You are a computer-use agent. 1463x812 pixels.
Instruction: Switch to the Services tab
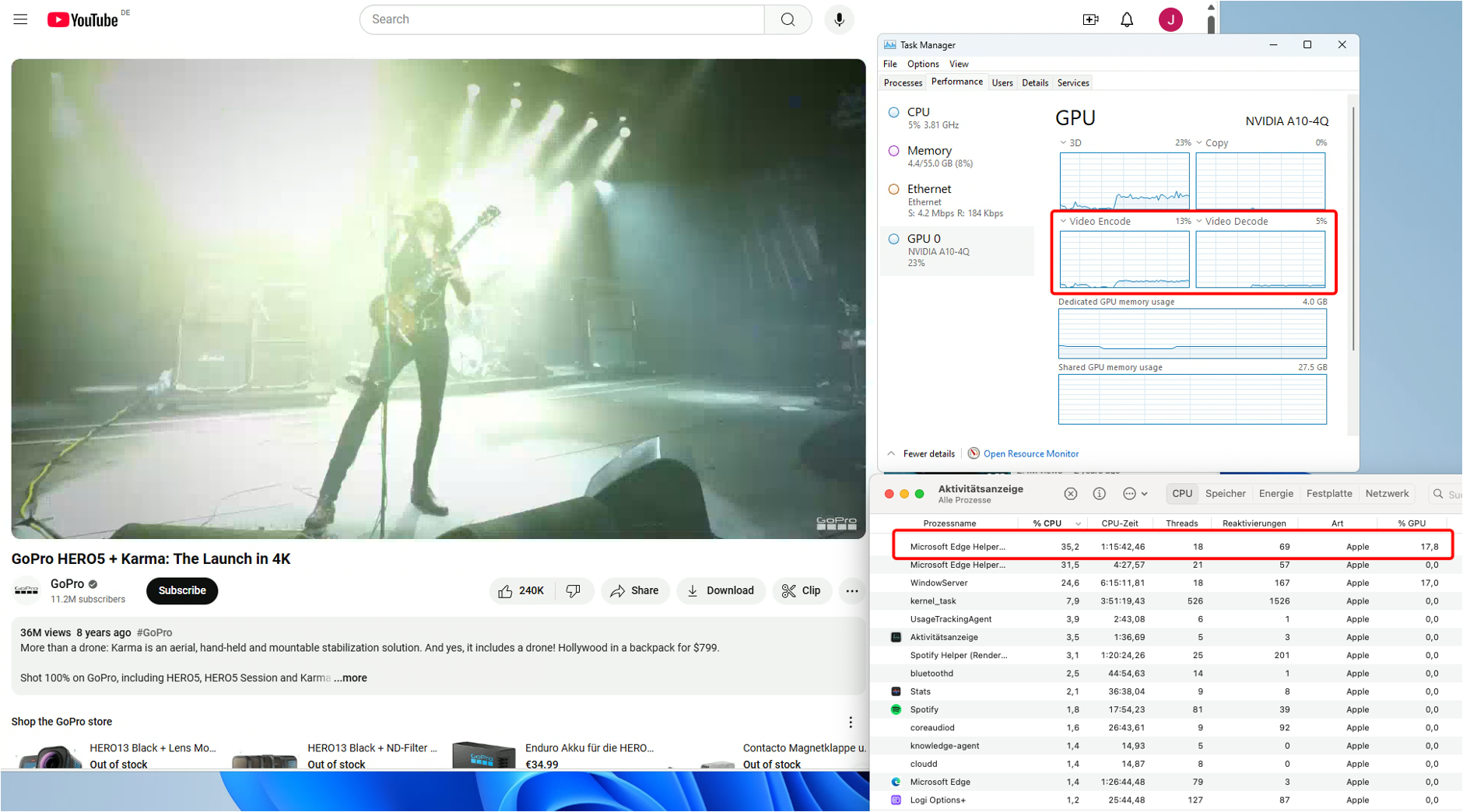[x=1073, y=83]
